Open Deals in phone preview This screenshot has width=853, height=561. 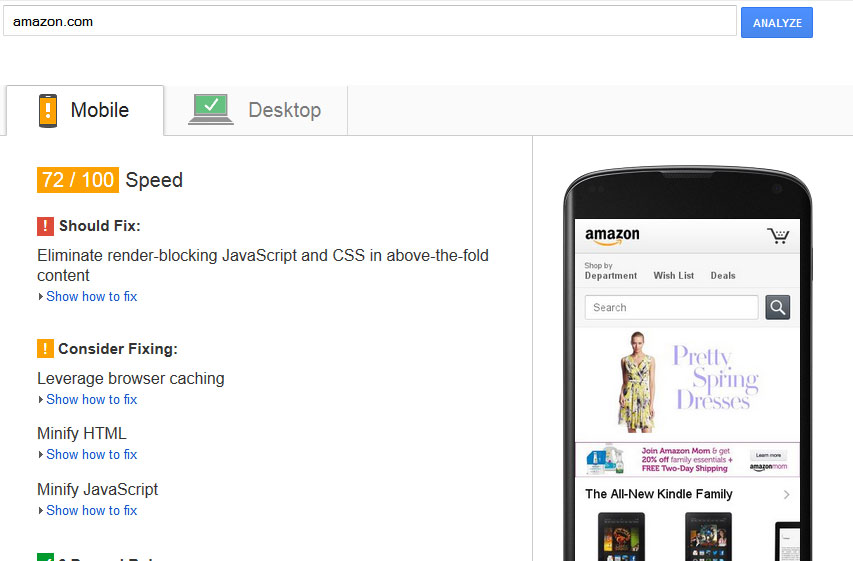(723, 275)
